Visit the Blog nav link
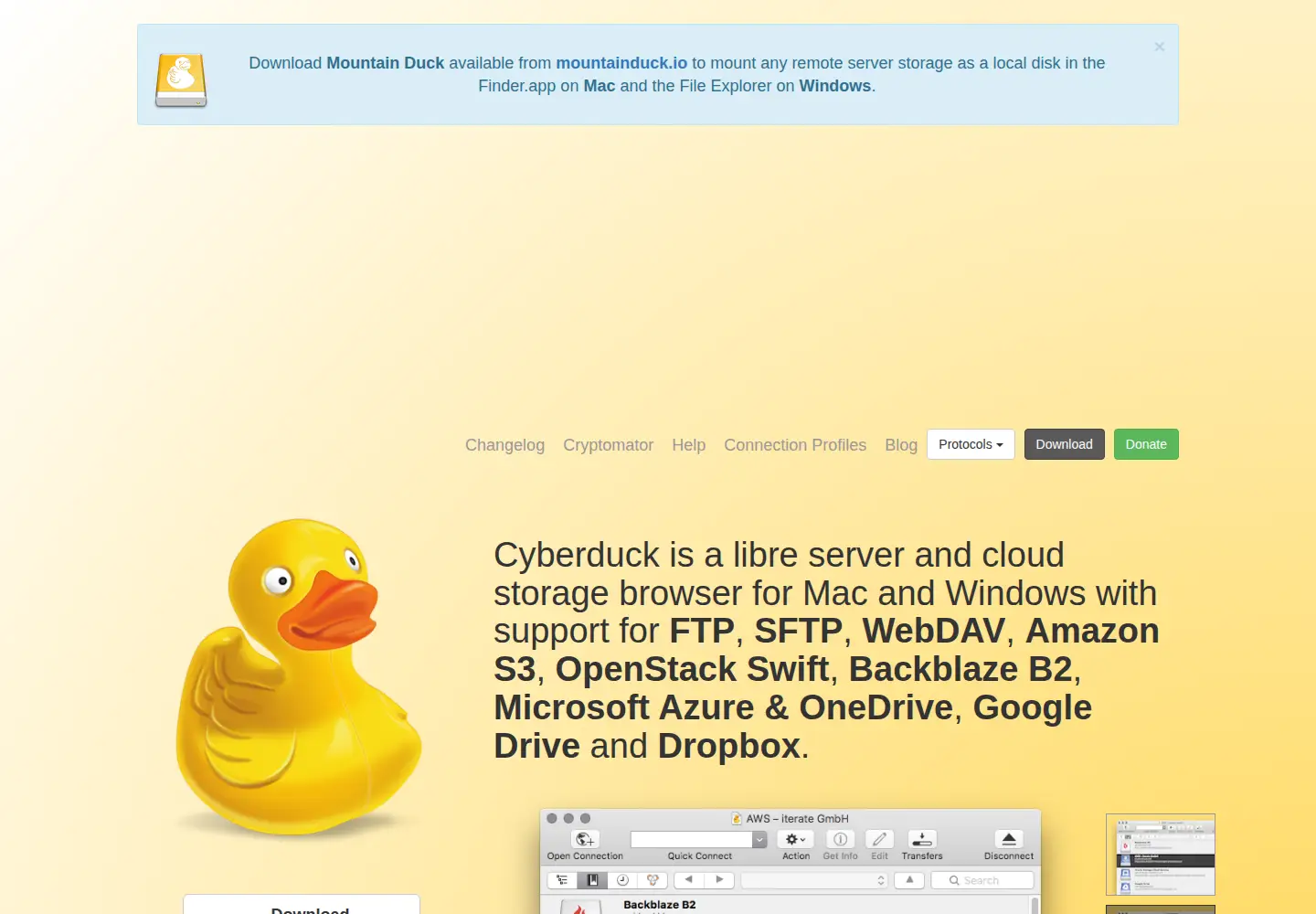The width and height of the screenshot is (1316, 914). [901, 445]
